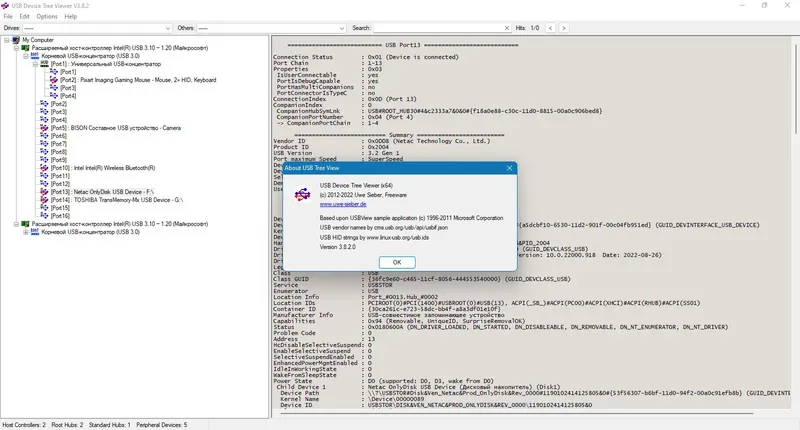Click the TOSHIBA TransMemory device icon
Image resolution: width=800 pixels, height=430 pixels.
(x=44, y=200)
